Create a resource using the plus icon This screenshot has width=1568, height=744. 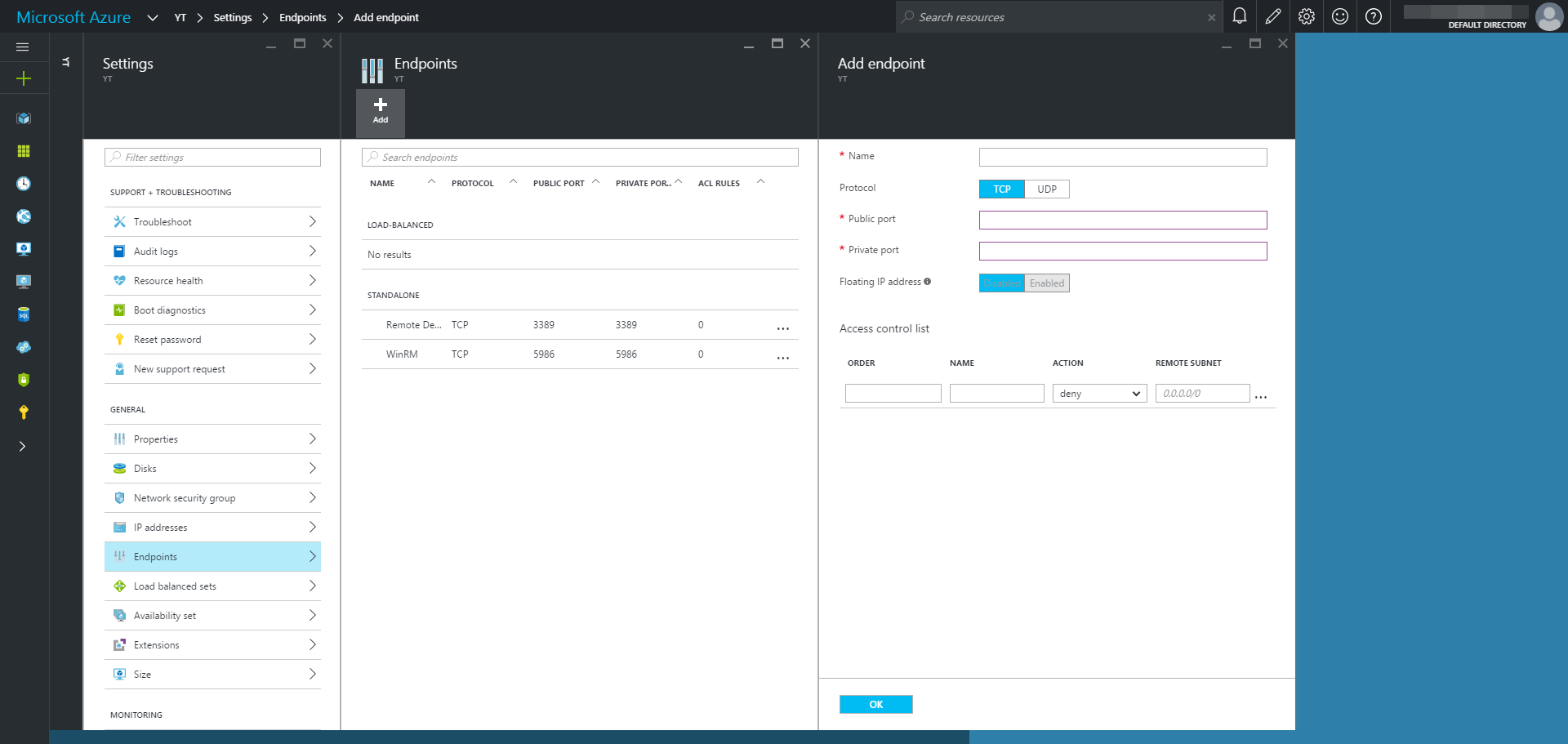tap(24, 78)
